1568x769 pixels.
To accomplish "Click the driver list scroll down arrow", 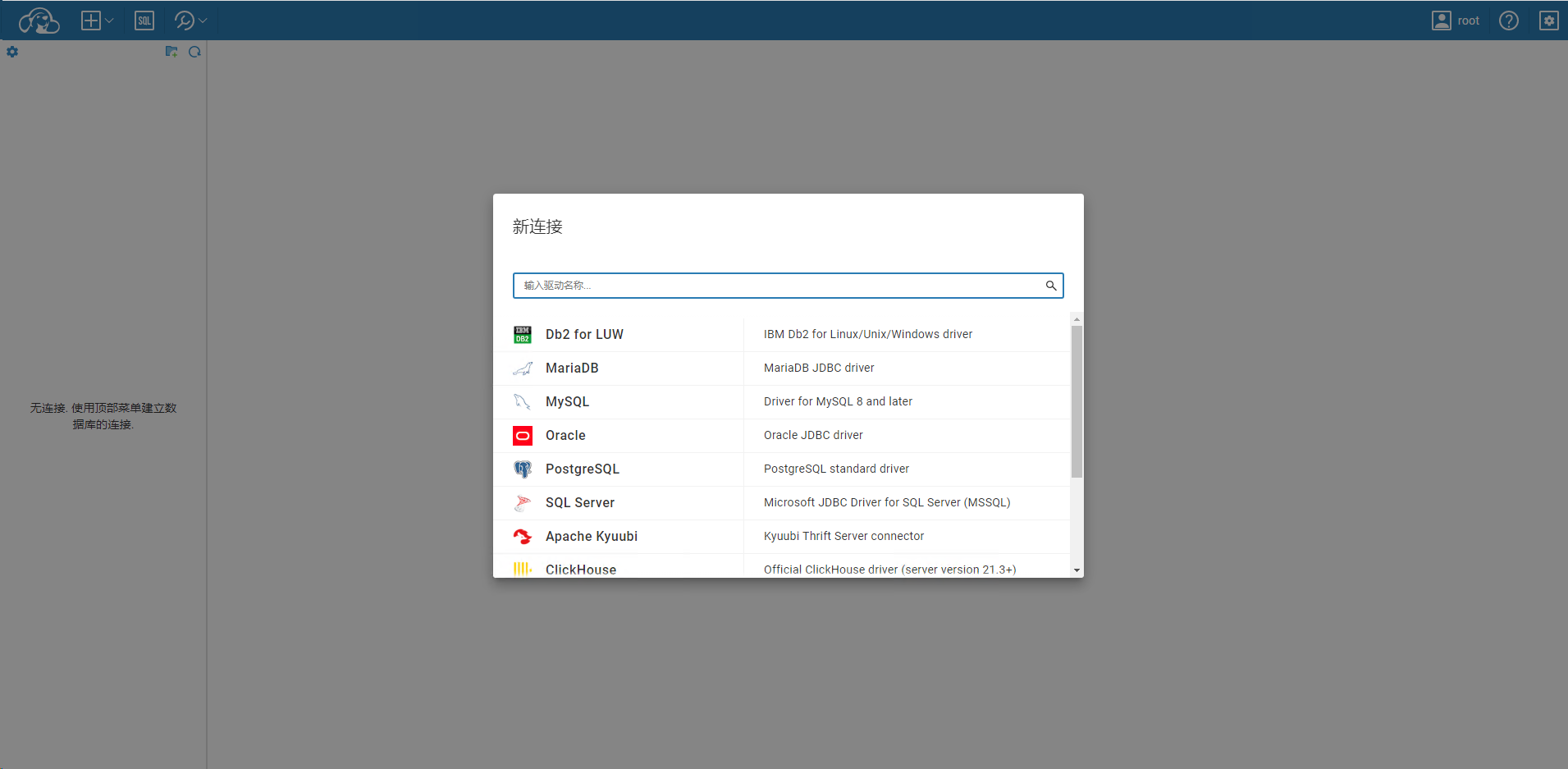I will coord(1077,570).
